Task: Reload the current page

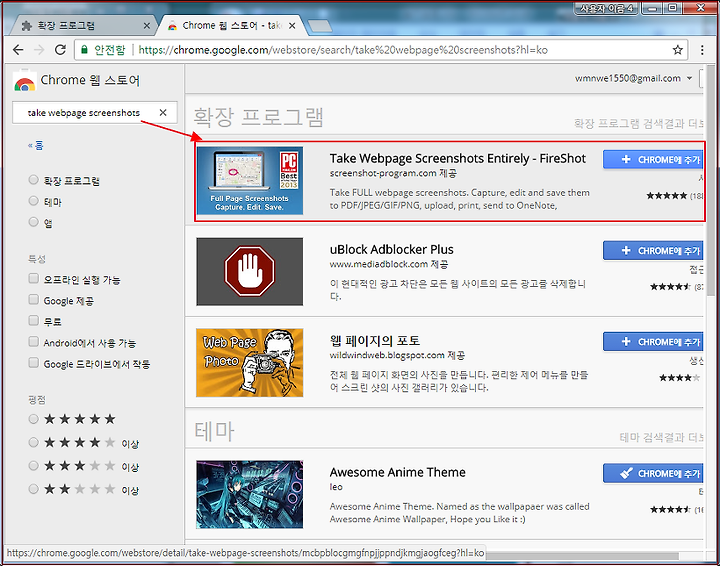Action: [60, 50]
